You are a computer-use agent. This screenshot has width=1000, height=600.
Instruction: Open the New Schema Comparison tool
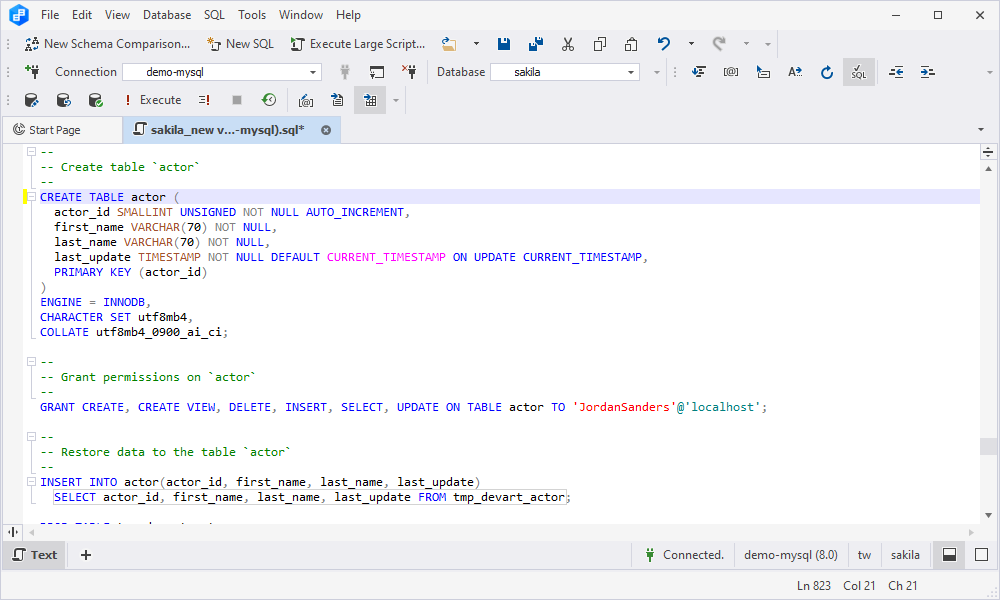(107, 43)
